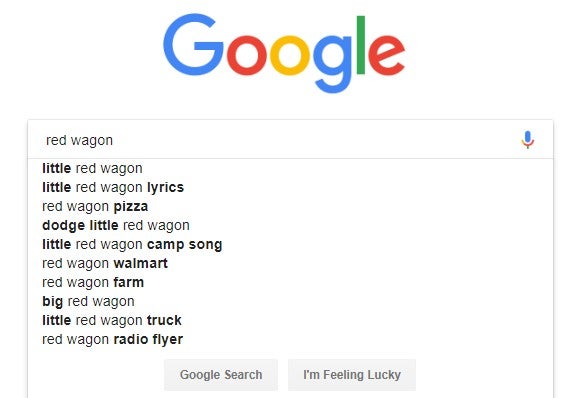
Task: Click the first red letter o in the logo
Action: click(x=246, y=56)
